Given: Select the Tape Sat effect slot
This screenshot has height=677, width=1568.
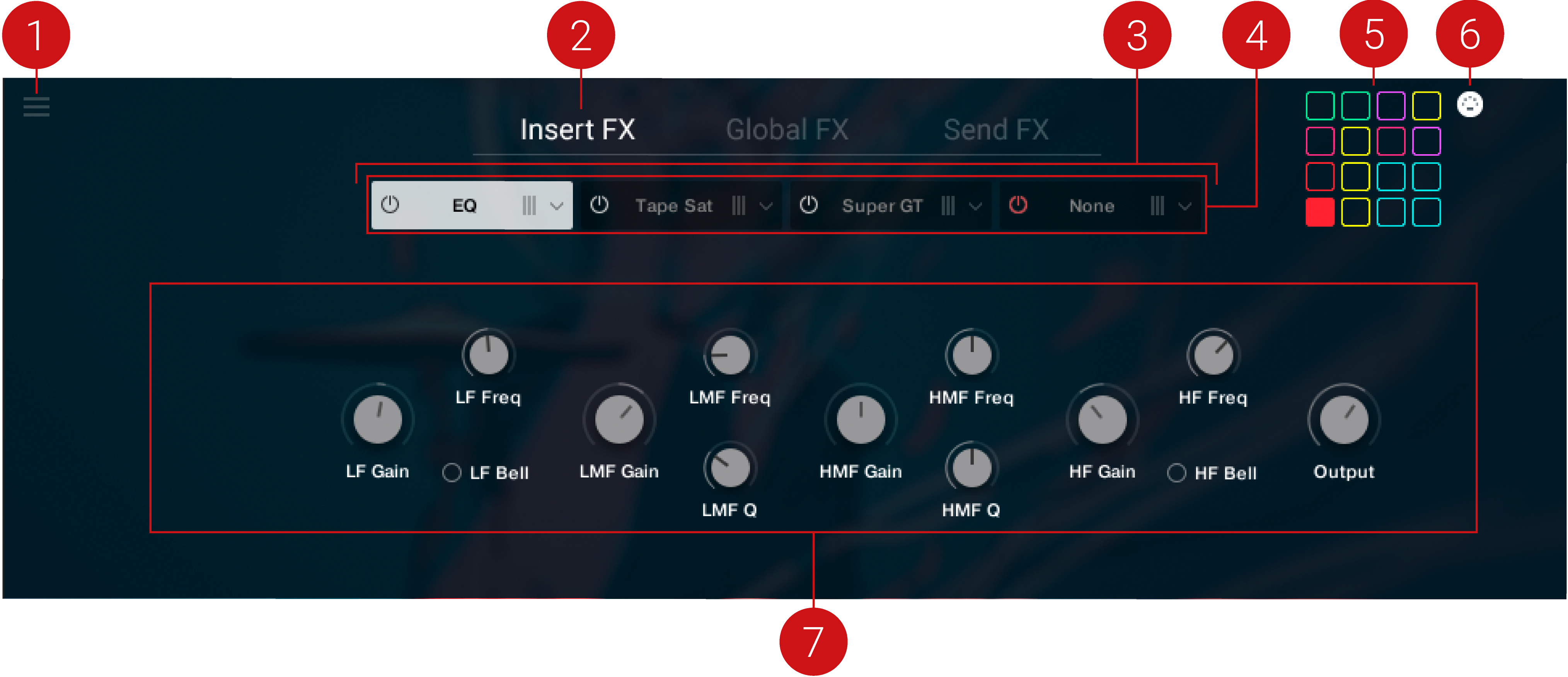Looking at the screenshot, I should [673, 206].
